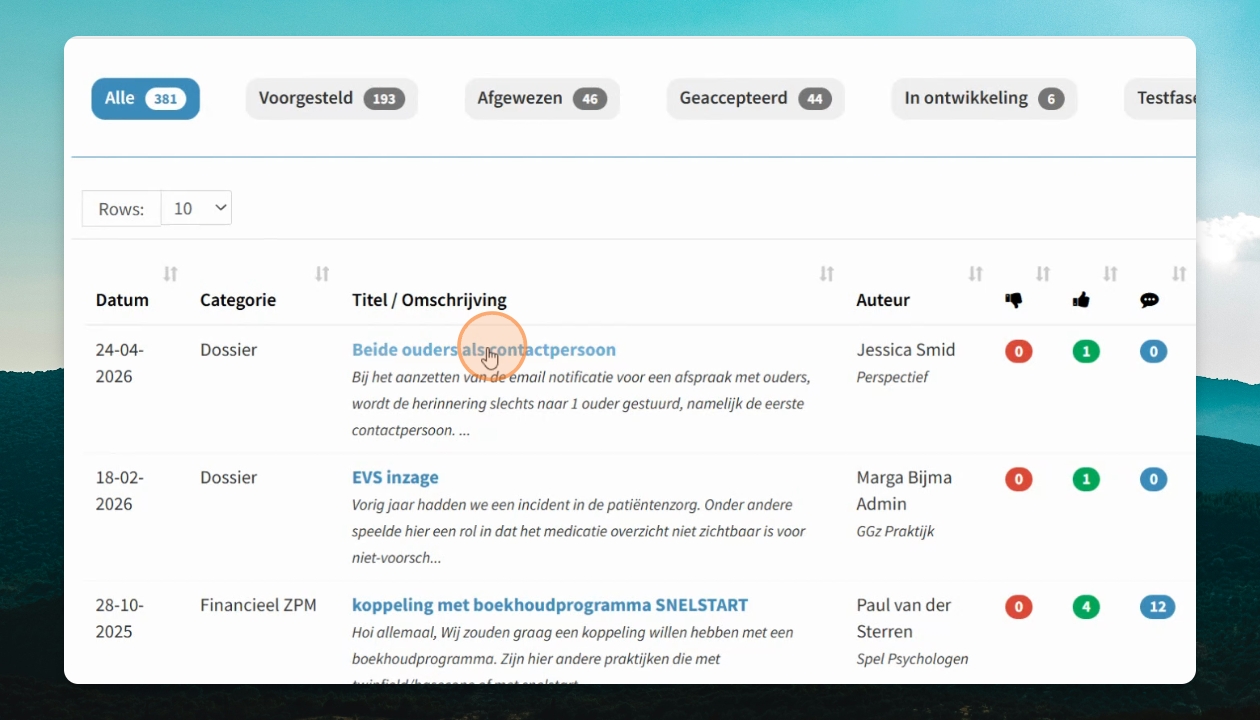Image resolution: width=1260 pixels, height=720 pixels.
Task: Sort by Auteur column arrows
Action: pos(976,274)
